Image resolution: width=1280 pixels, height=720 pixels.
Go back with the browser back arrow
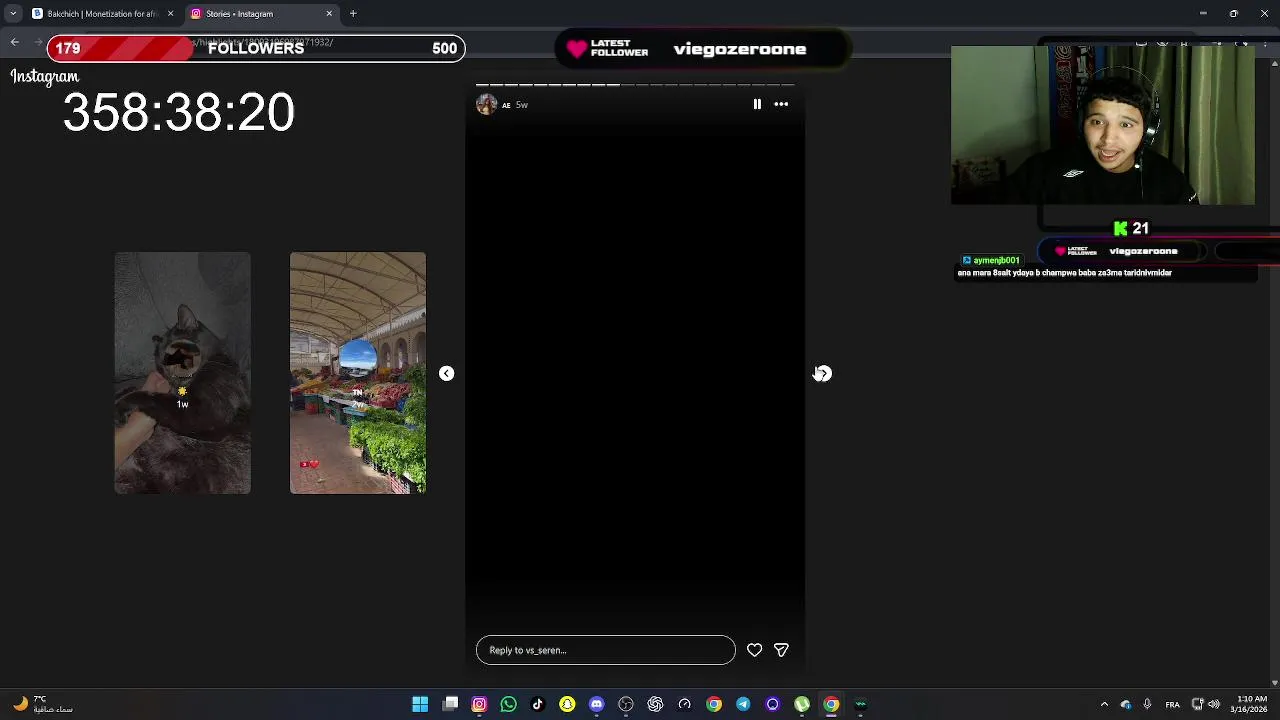click(x=14, y=42)
